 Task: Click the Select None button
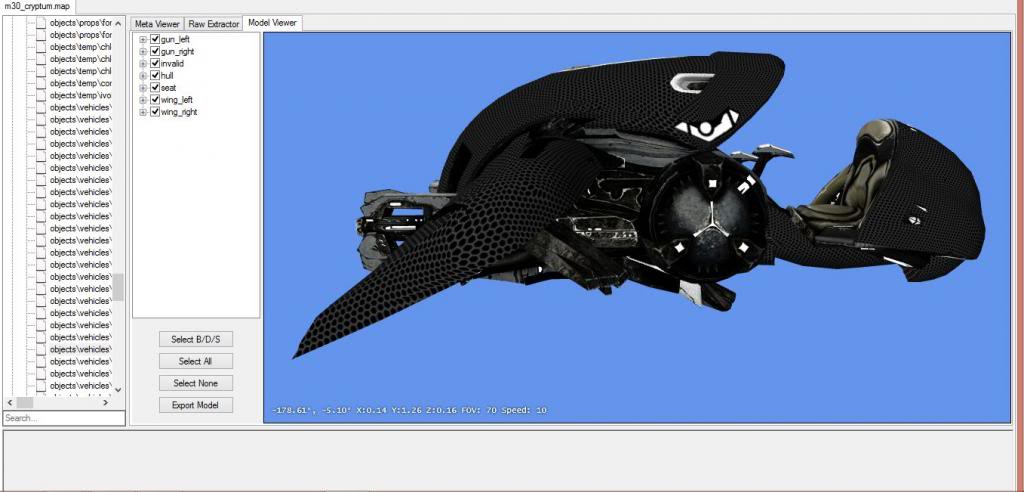(x=196, y=383)
